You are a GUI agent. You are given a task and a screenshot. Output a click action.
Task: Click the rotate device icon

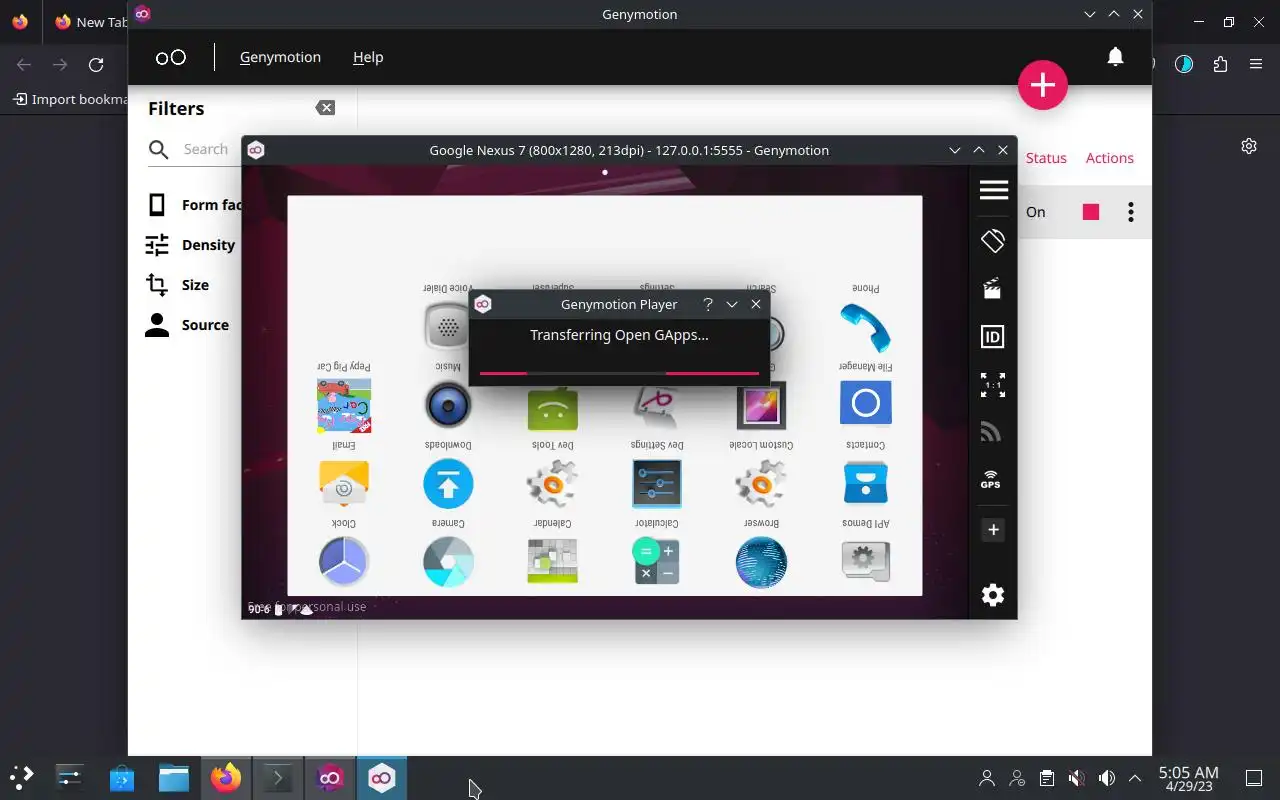[993, 241]
